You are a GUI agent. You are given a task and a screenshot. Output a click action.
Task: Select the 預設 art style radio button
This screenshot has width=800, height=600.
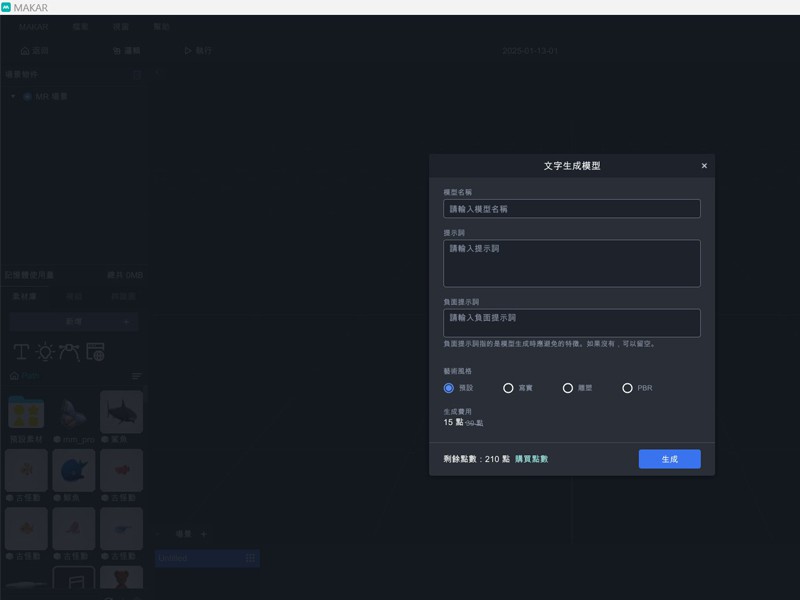(x=449, y=388)
